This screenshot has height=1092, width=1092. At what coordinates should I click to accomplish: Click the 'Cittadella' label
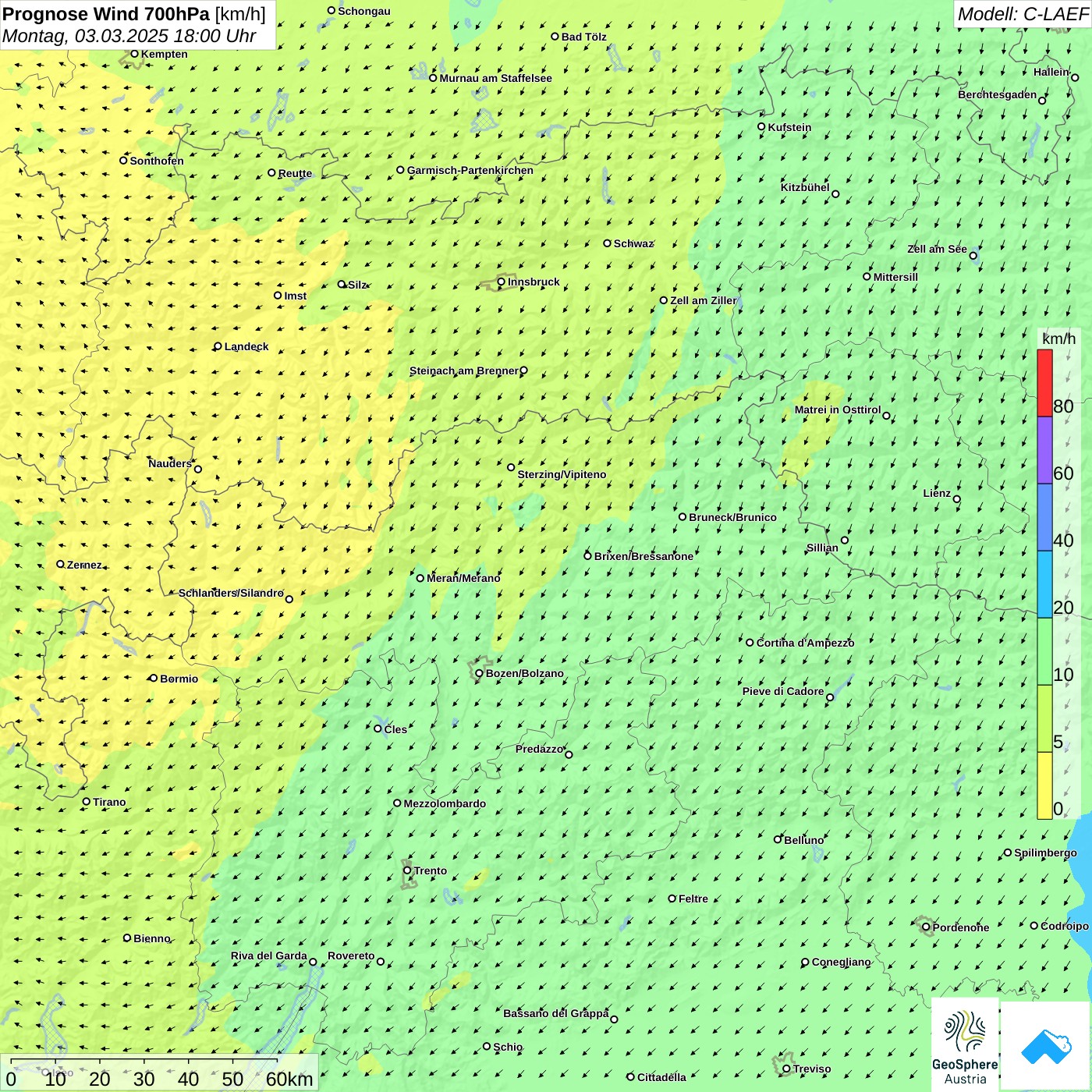click(661, 1077)
